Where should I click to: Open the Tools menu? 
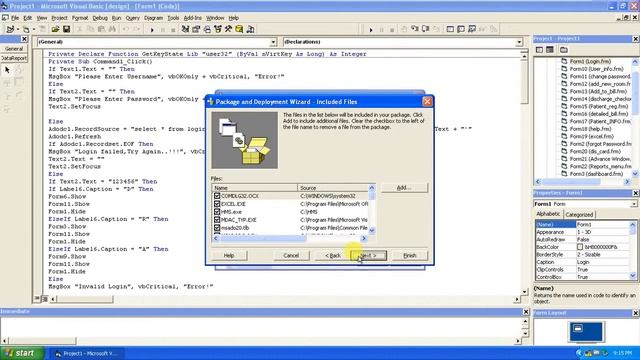point(173,18)
